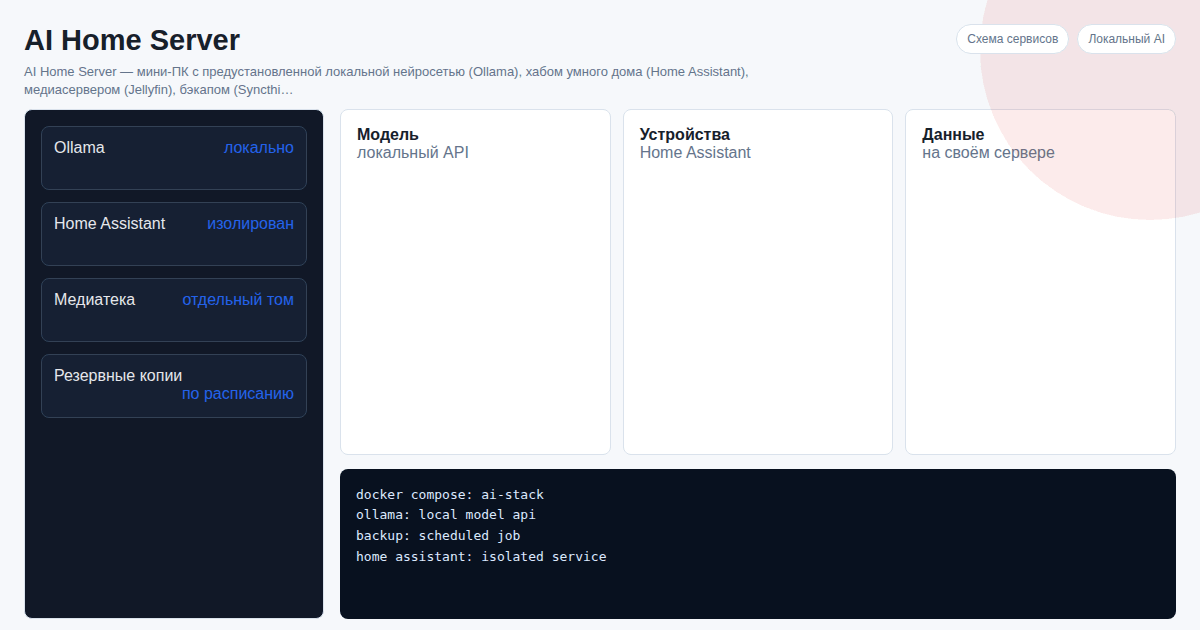Select the Медиатека service card

click(x=174, y=310)
